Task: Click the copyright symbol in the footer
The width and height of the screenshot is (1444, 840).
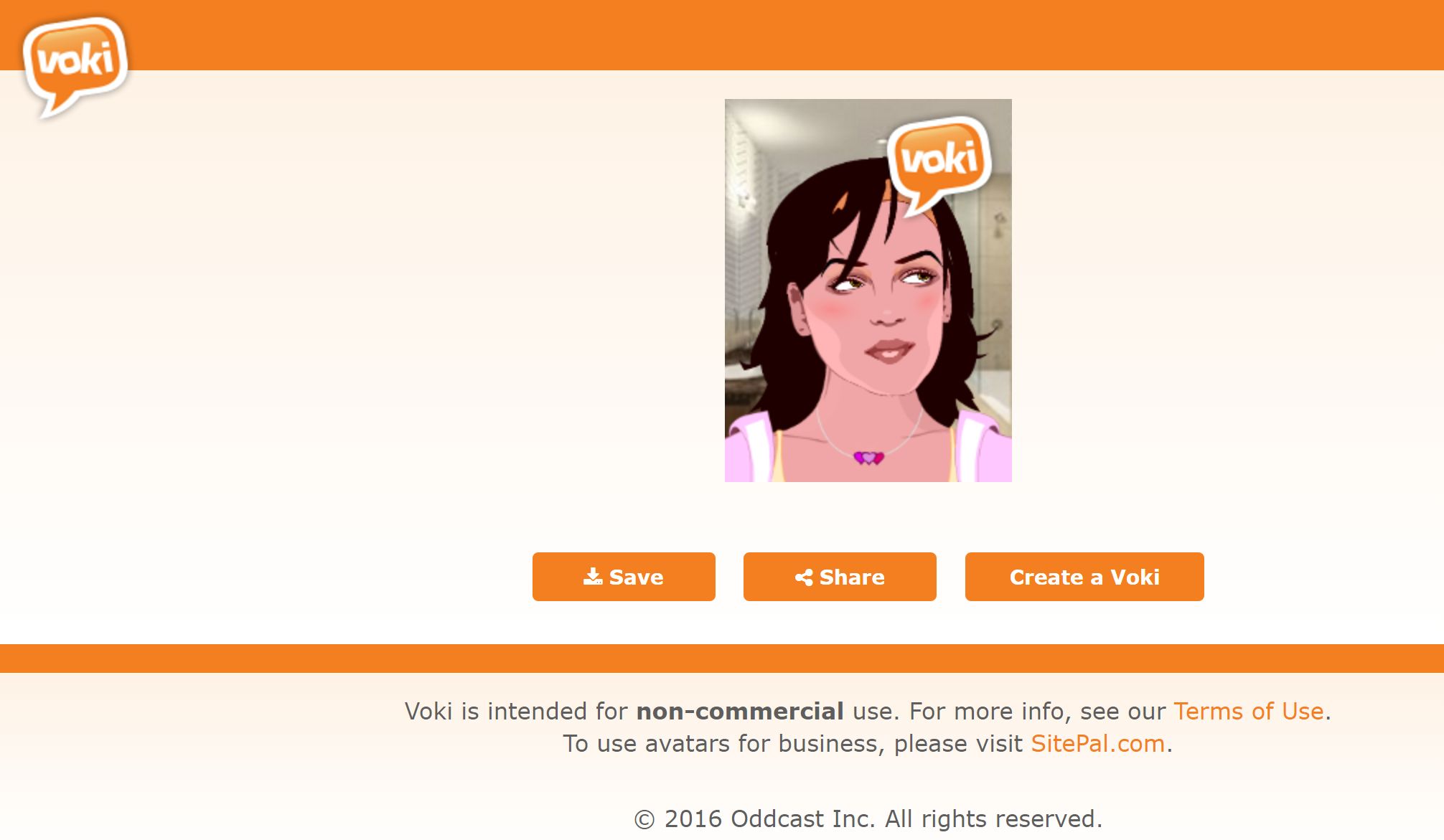Action: [644, 819]
